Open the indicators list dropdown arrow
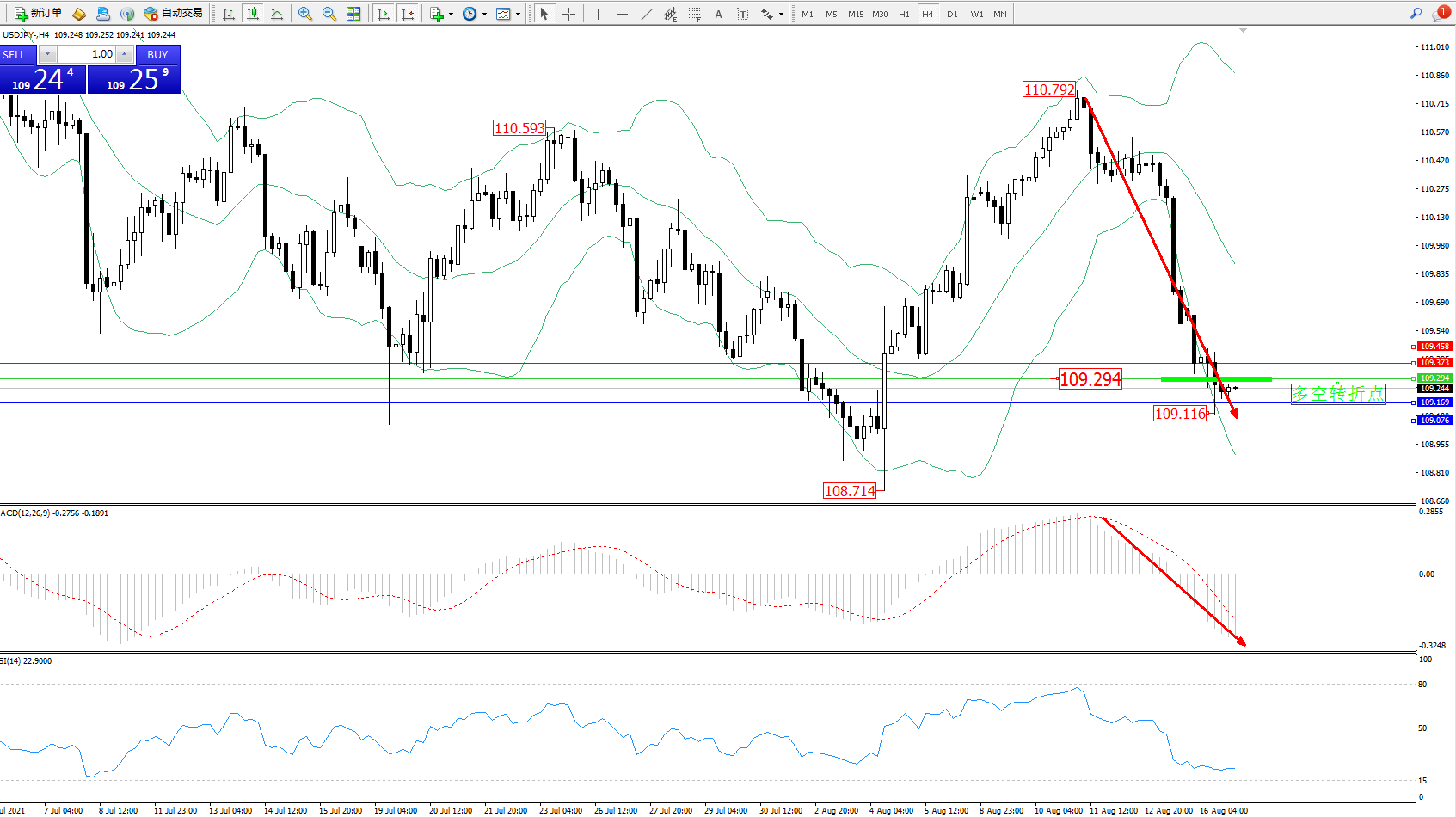 click(451, 14)
